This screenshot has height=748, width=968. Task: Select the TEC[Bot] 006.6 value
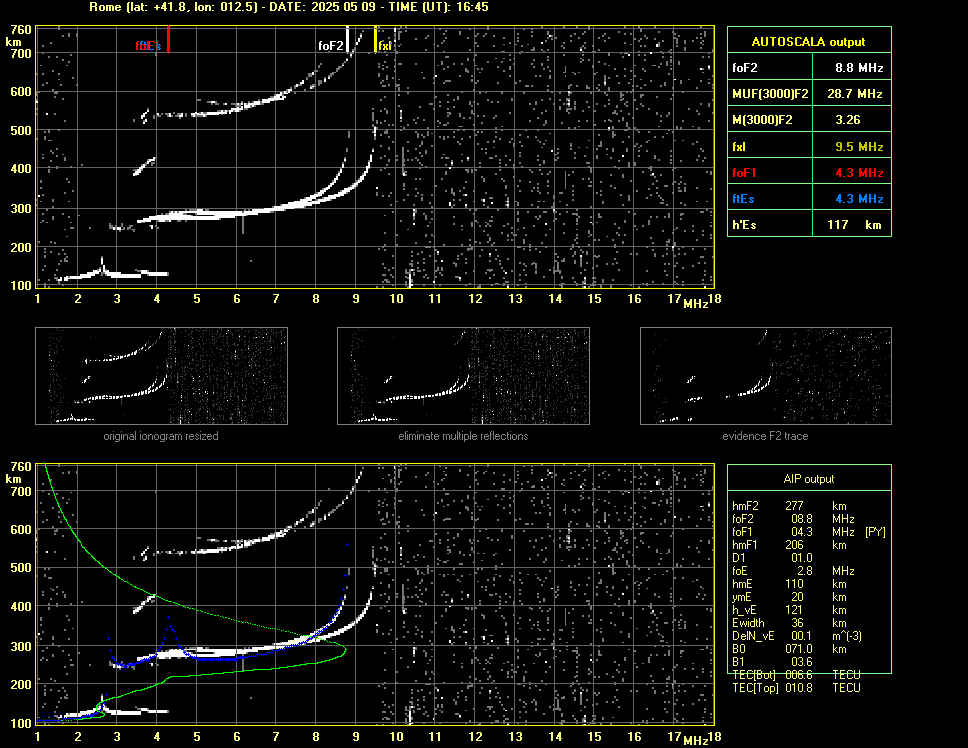point(799,675)
